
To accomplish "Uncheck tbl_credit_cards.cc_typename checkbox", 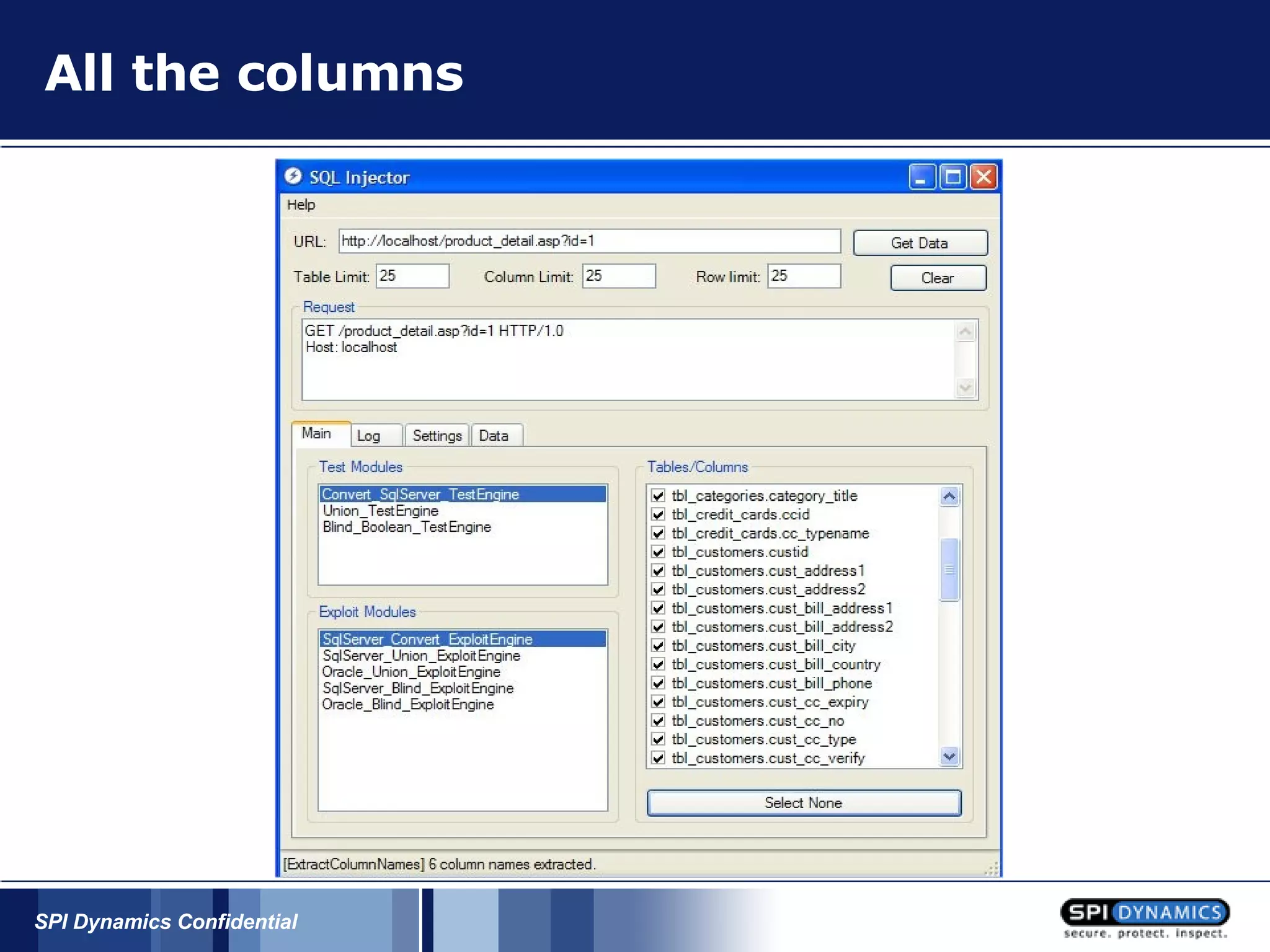I will [x=659, y=533].
